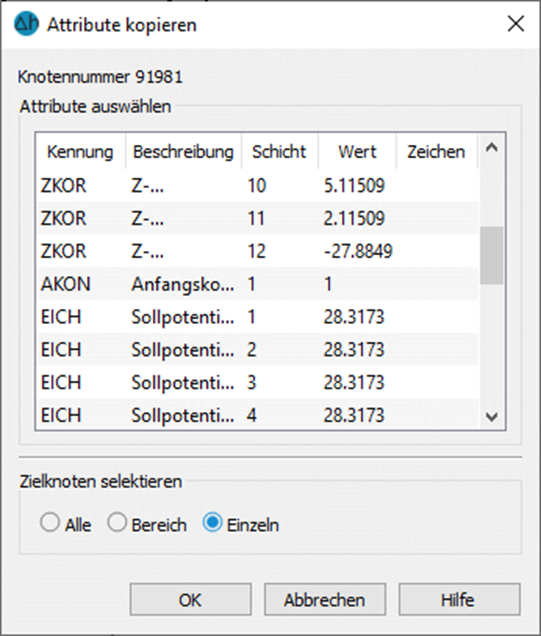The width and height of the screenshot is (541, 636).
Task: Sort by Kennung column header
Action: [80, 152]
